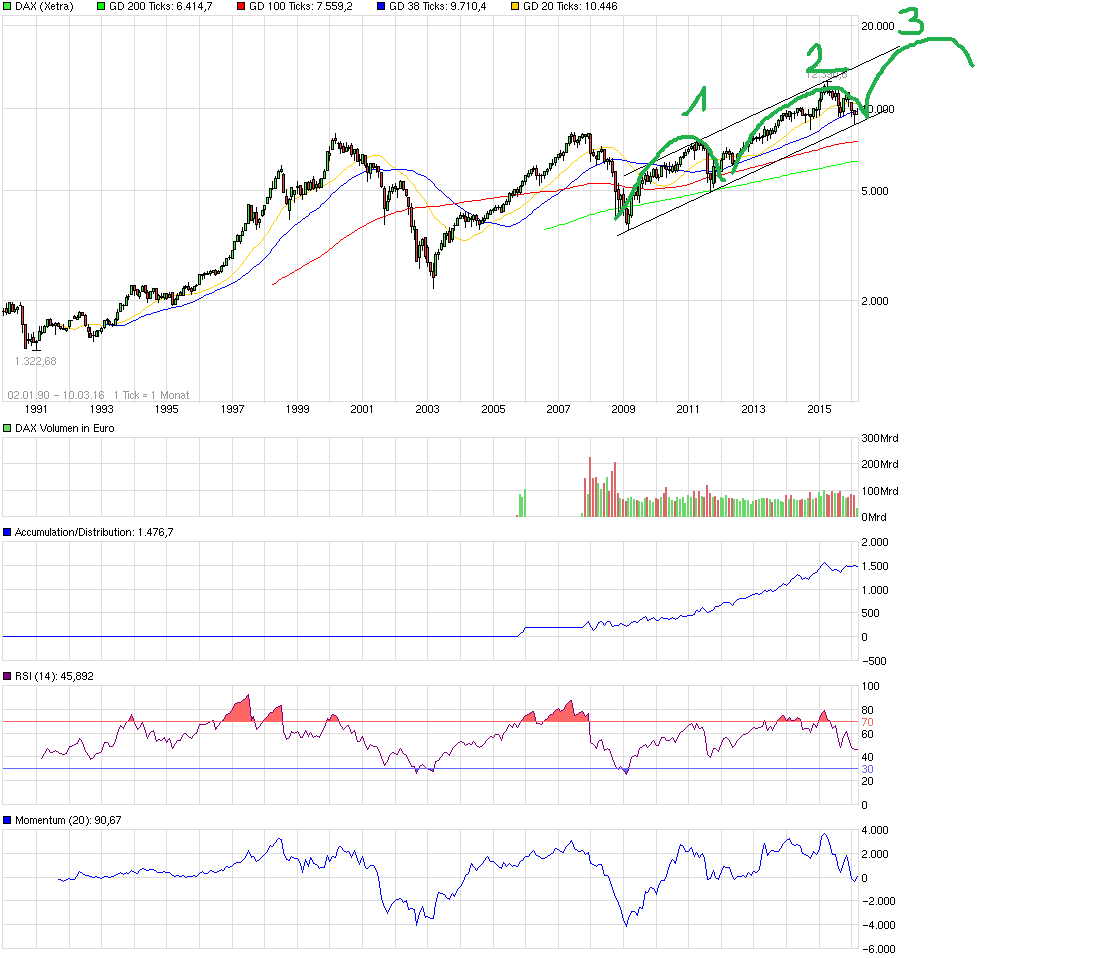Click the 'Momentum (20): 90,67' heading

click(68, 820)
